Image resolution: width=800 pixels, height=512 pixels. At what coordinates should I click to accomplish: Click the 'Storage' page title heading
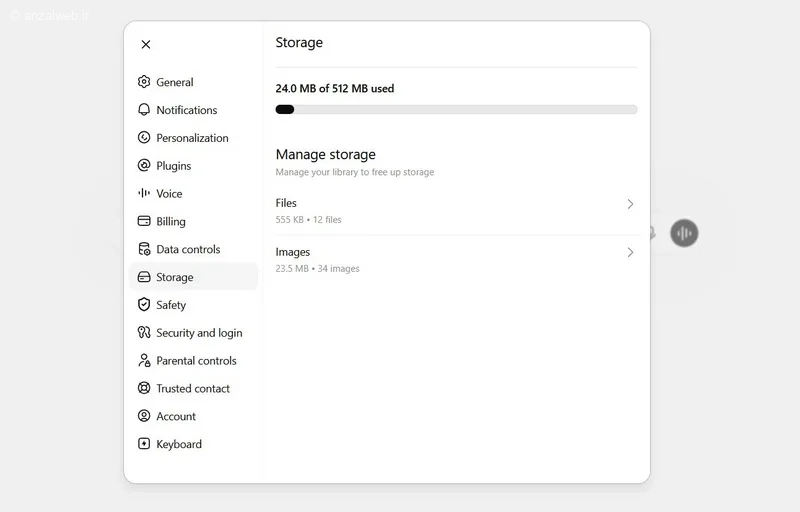(299, 42)
